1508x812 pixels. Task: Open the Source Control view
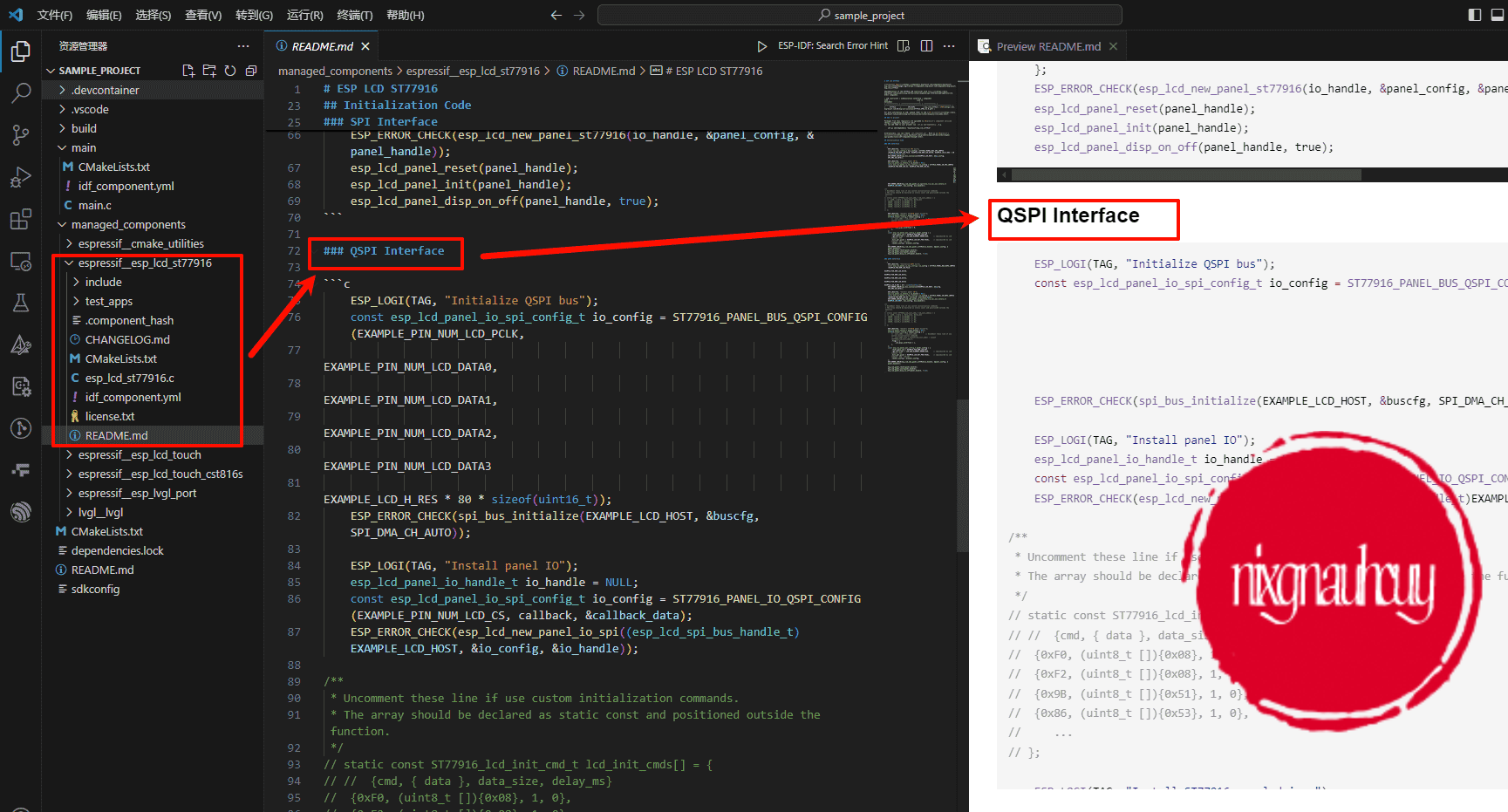21,134
